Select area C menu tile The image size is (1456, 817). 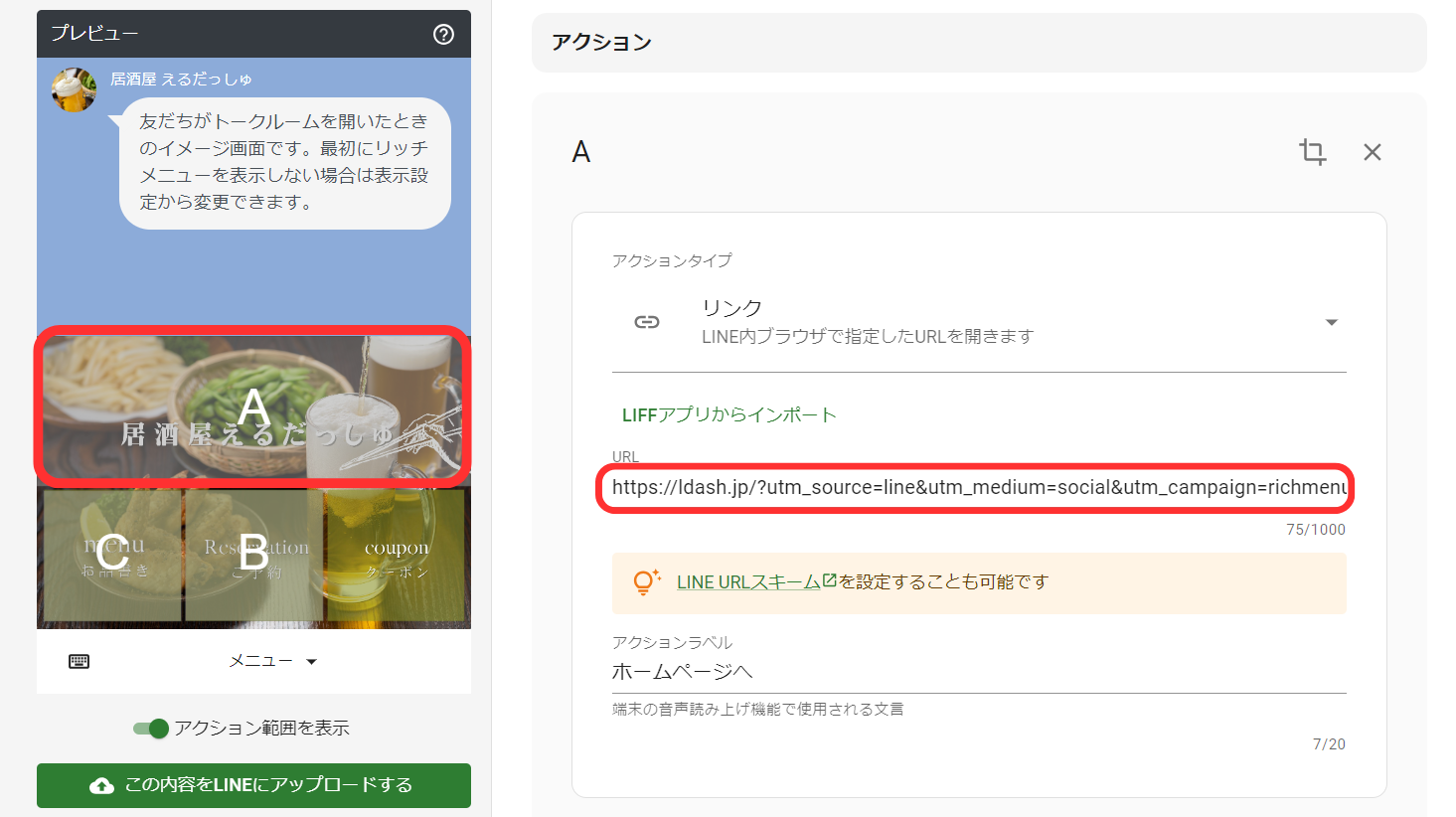(112, 554)
